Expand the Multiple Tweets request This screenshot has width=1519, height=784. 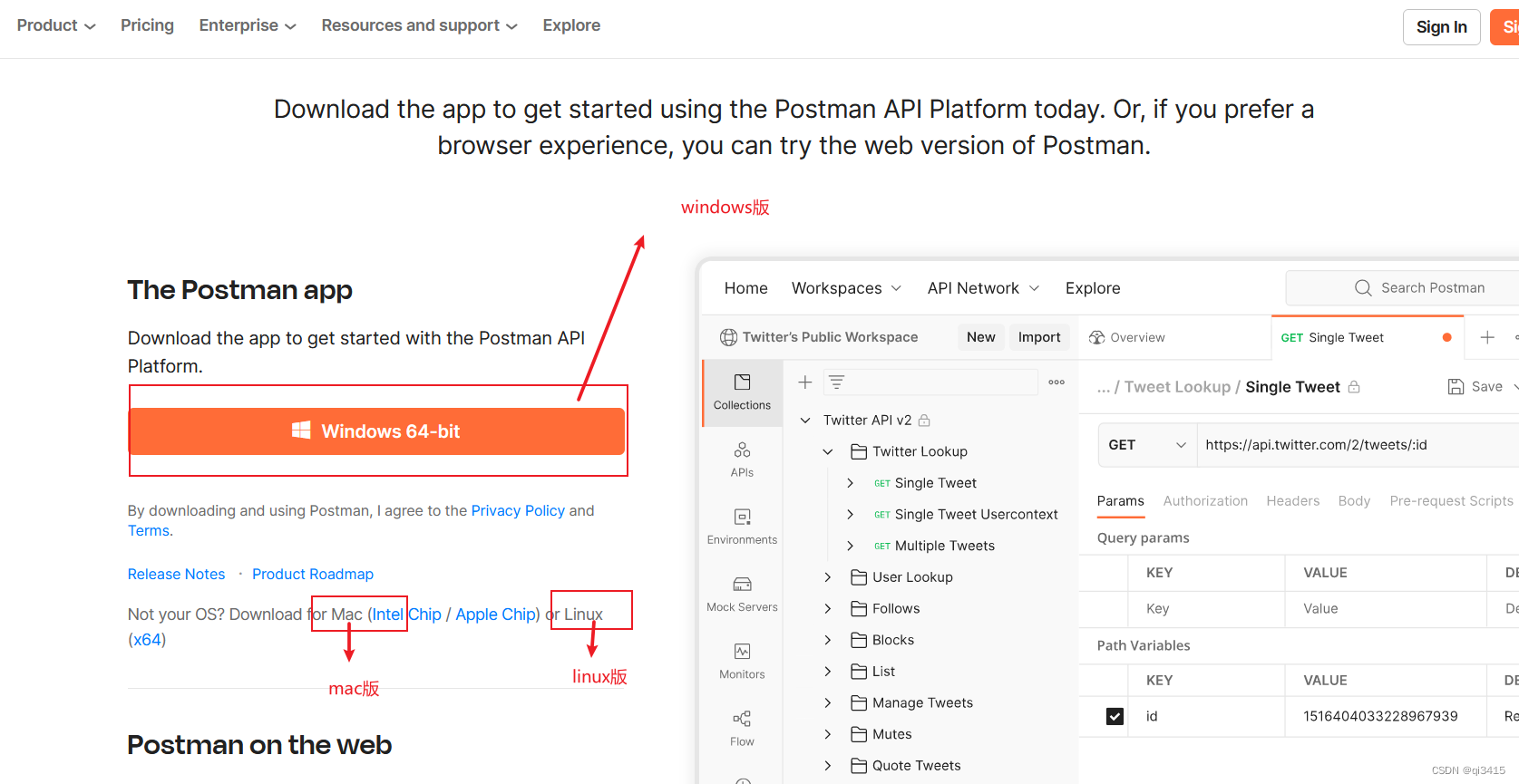[x=850, y=546]
